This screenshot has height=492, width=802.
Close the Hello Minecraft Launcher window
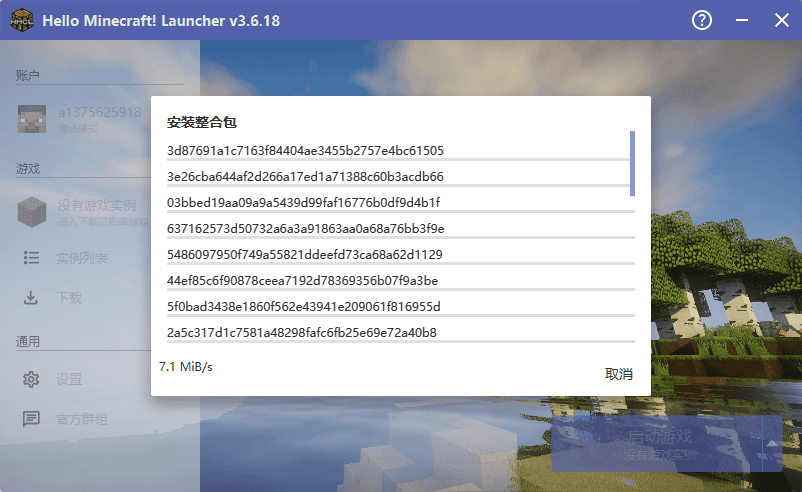tap(781, 20)
